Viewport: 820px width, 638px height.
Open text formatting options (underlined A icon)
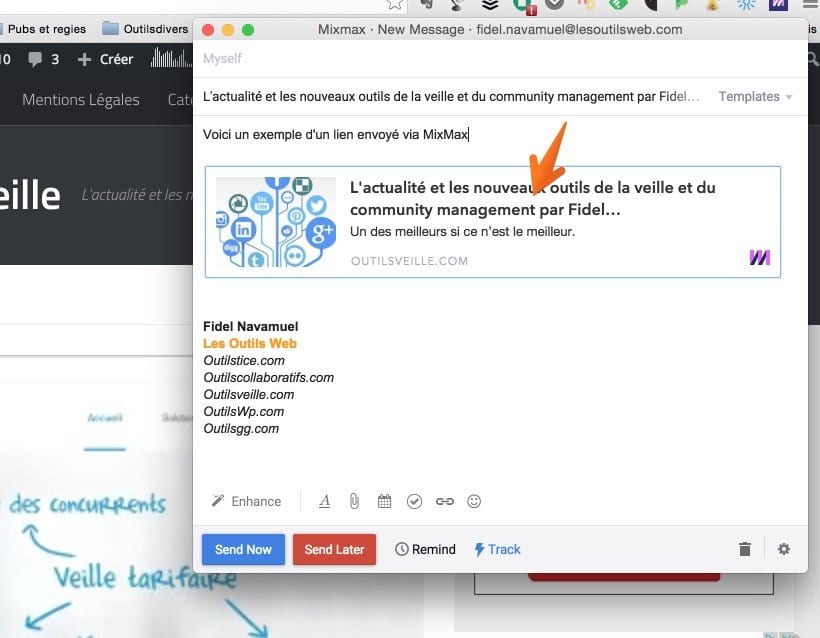click(x=324, y=501)
